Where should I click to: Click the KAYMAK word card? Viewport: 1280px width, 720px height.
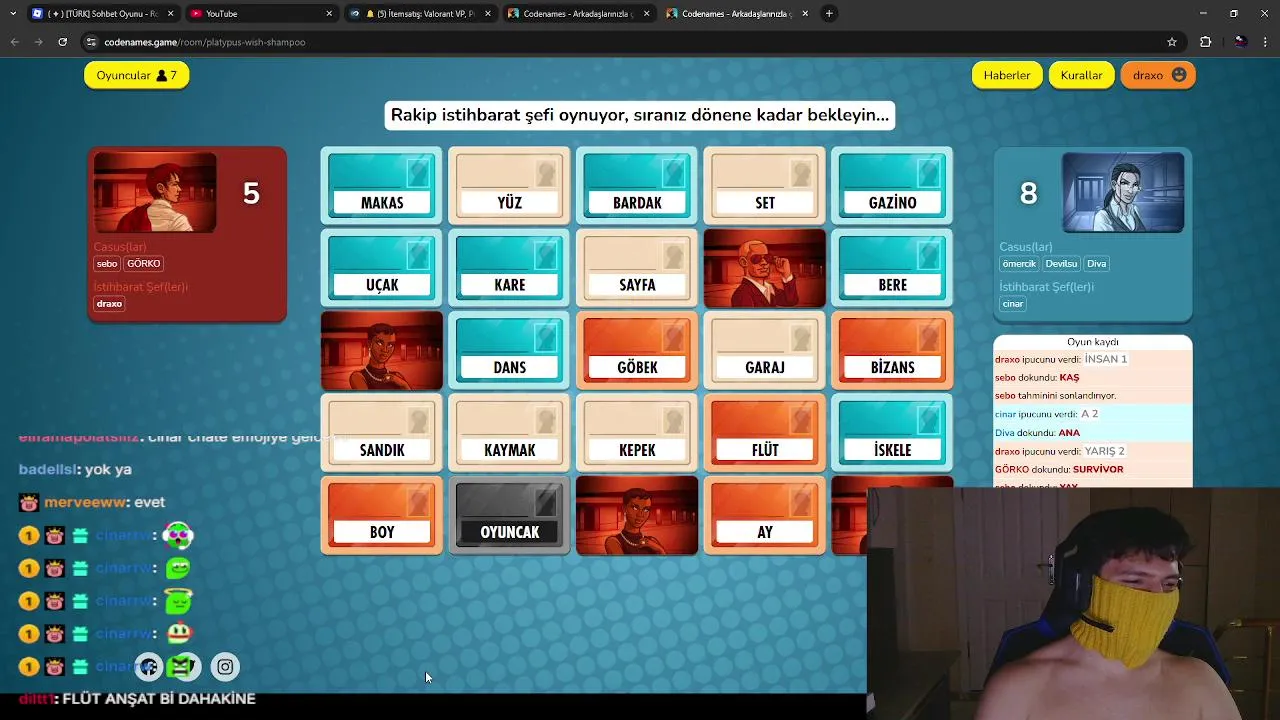(x=509, y=433)
